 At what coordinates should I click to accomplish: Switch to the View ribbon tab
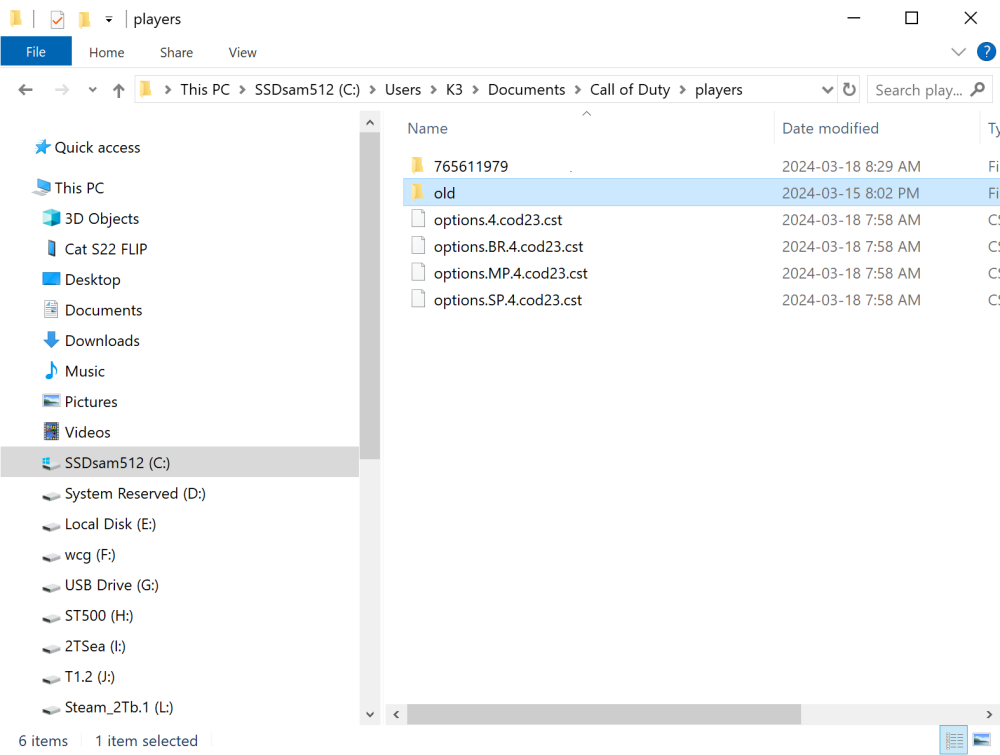click(x=242, y=52)
